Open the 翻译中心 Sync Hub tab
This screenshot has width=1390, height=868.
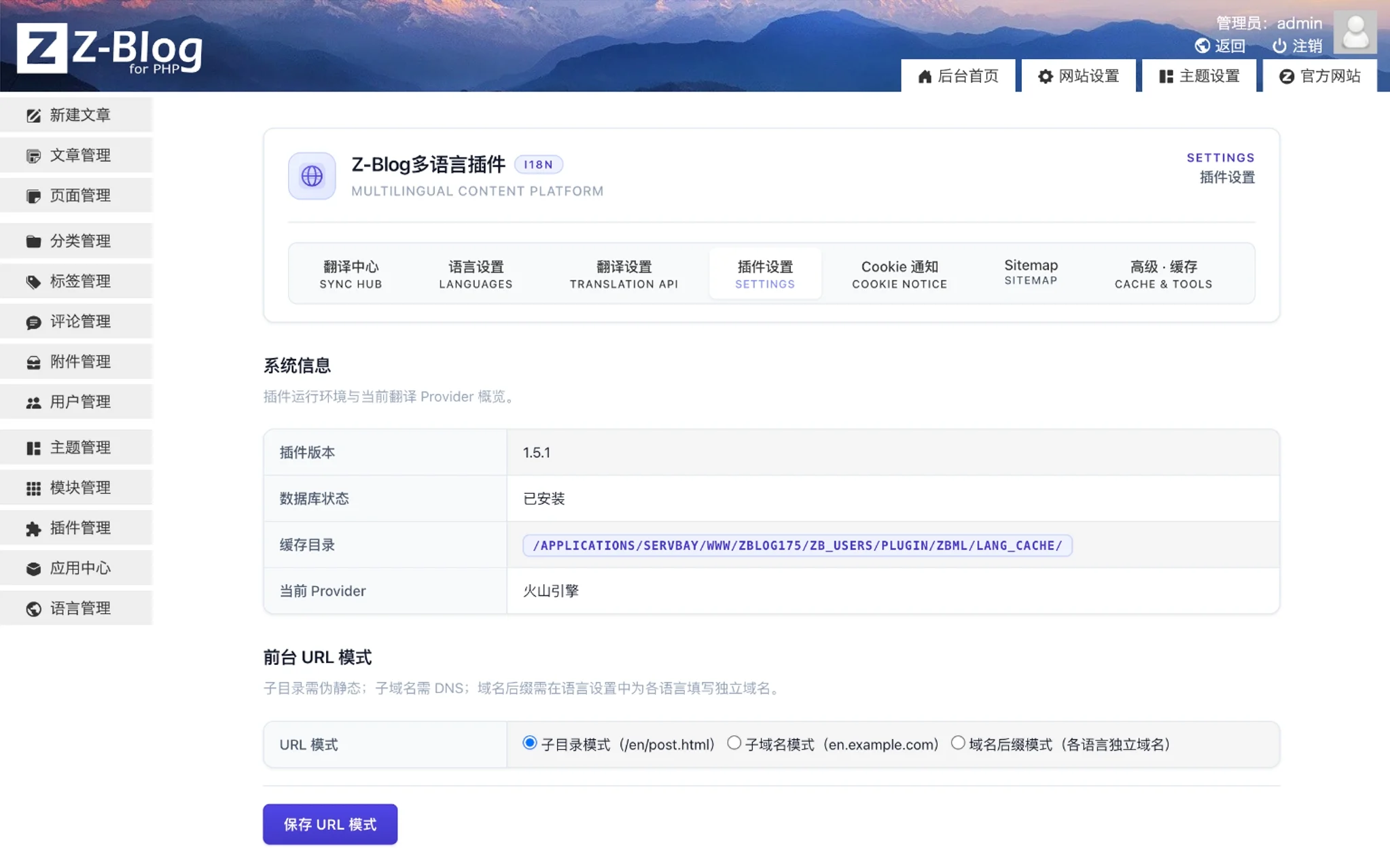pos(351,274)
